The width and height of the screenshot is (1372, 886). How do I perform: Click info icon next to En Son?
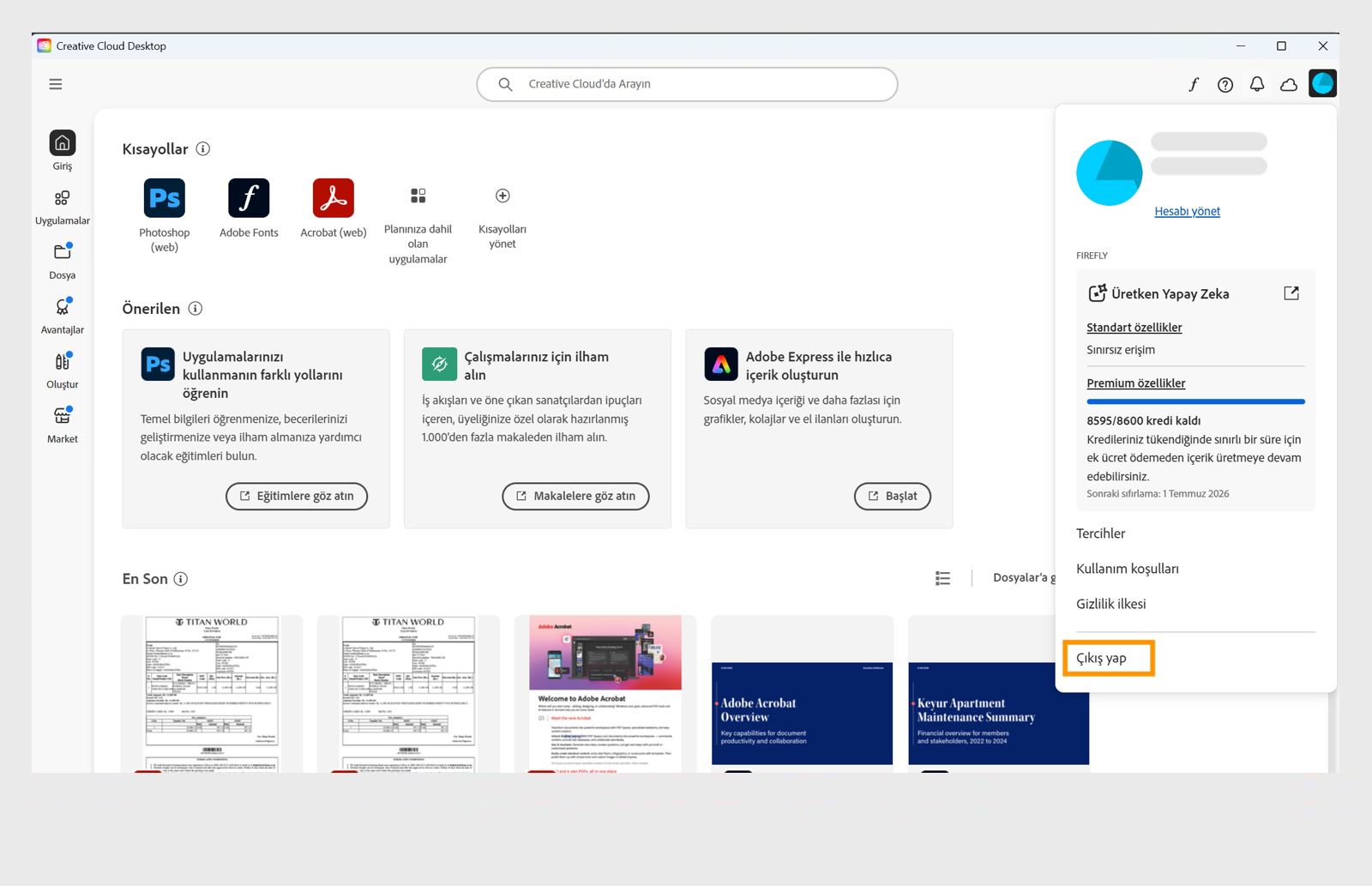[181, 579]
